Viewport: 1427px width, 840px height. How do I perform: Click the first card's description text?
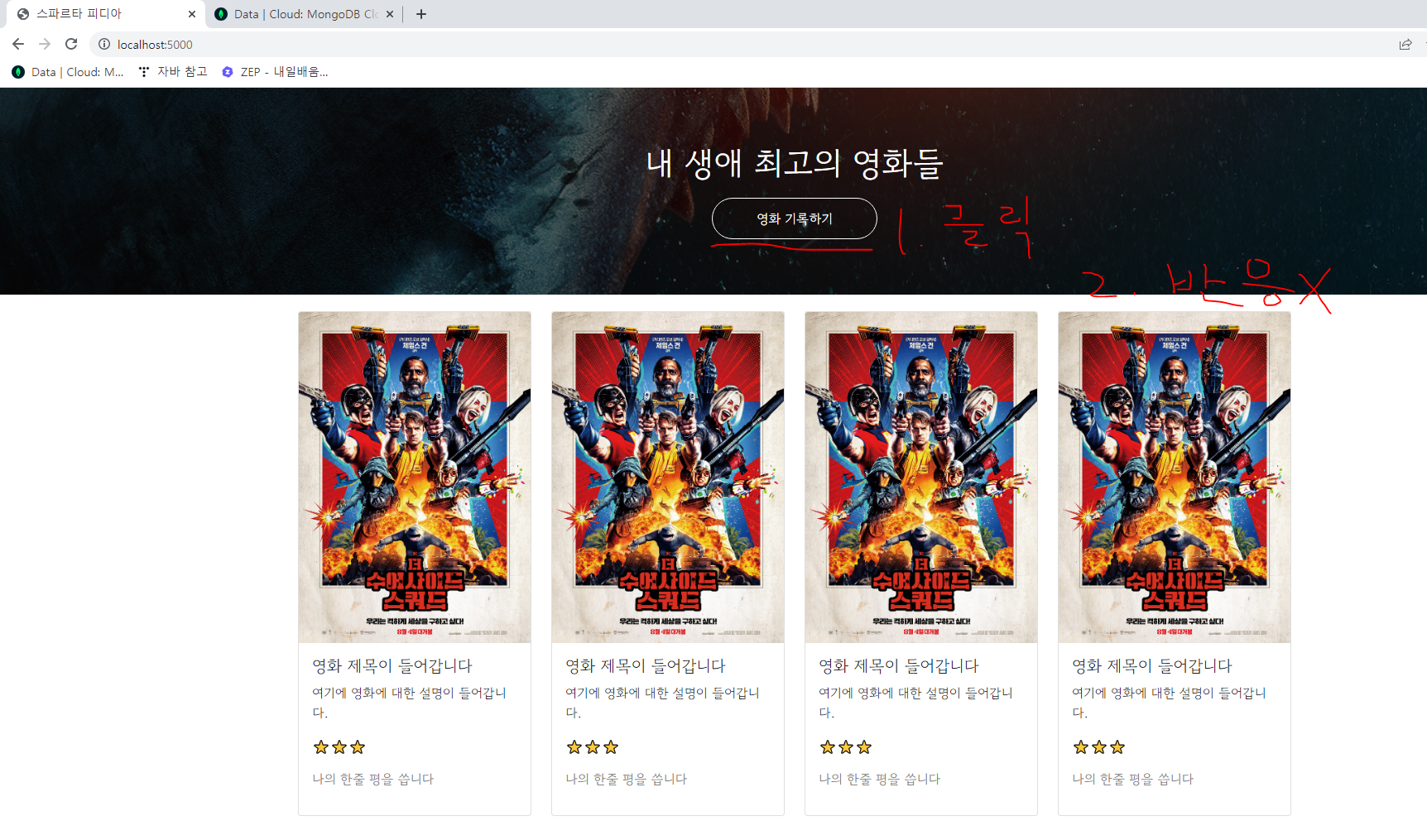point(409,703)
